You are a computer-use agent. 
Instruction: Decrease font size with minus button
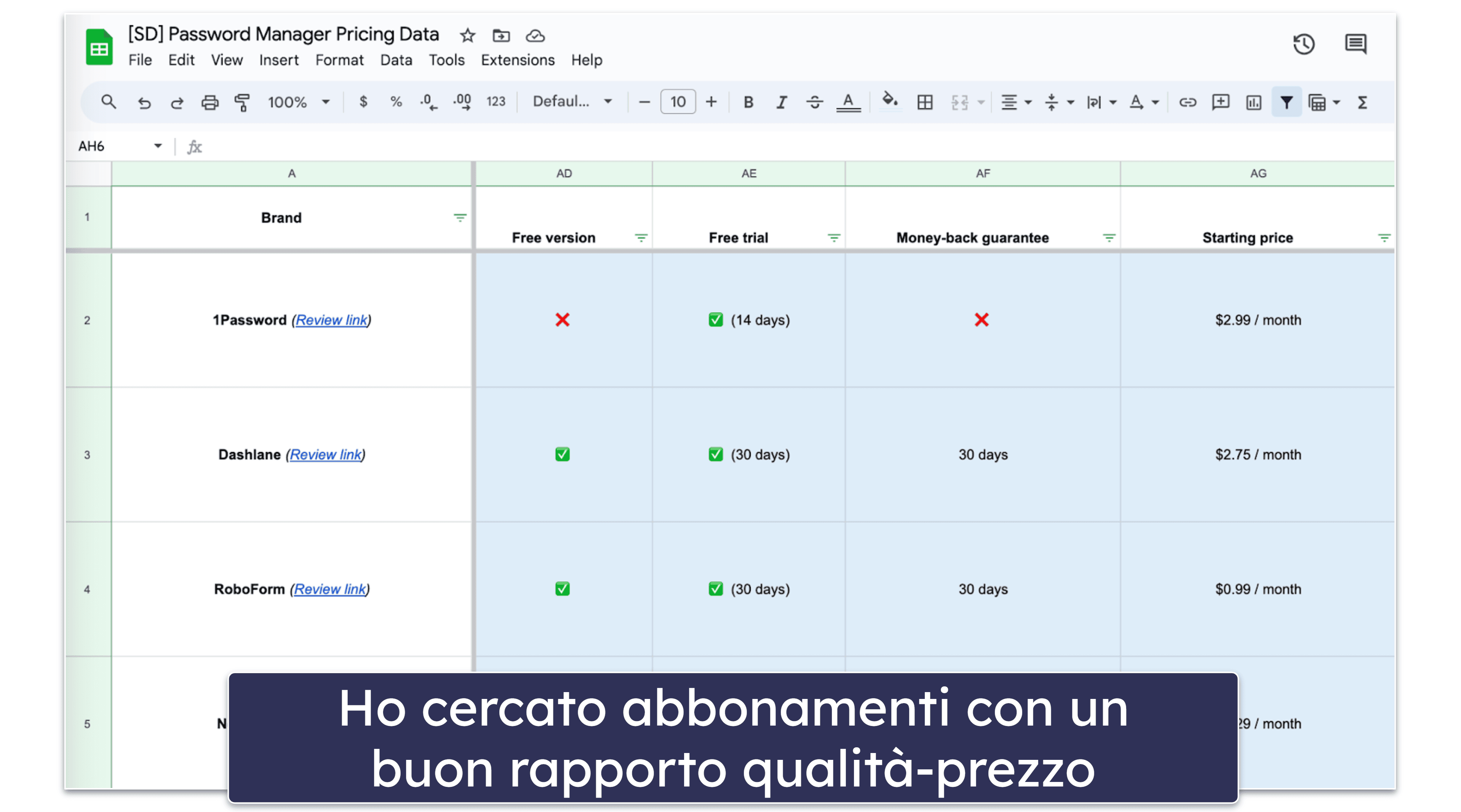pos(644,102)
